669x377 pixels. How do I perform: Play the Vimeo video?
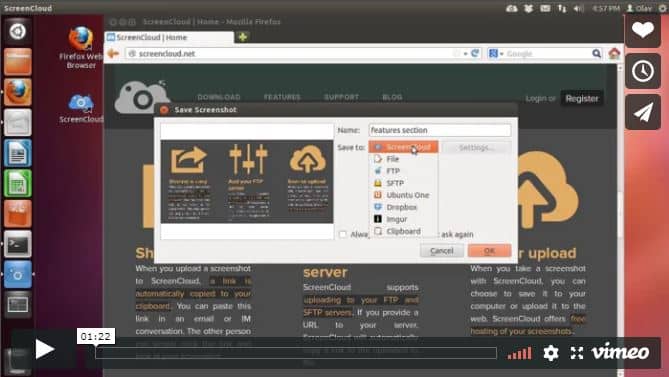point(44,349)
